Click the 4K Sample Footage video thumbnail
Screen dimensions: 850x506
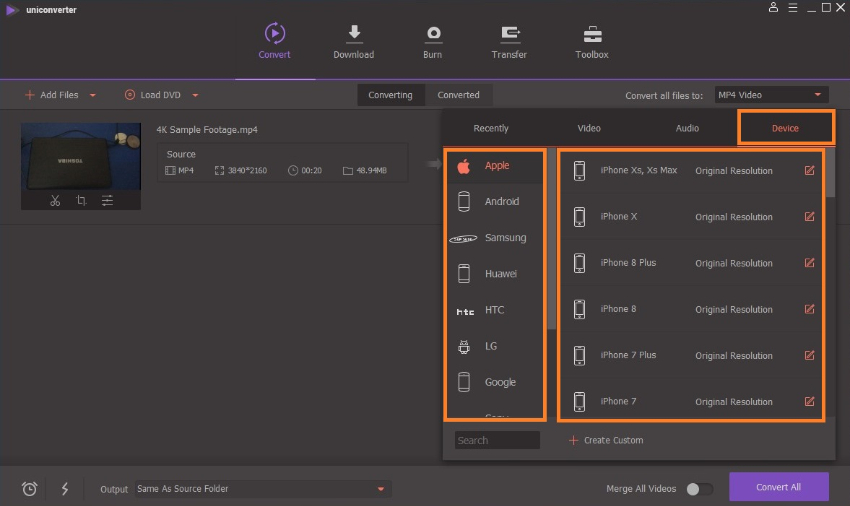point(81,156)
